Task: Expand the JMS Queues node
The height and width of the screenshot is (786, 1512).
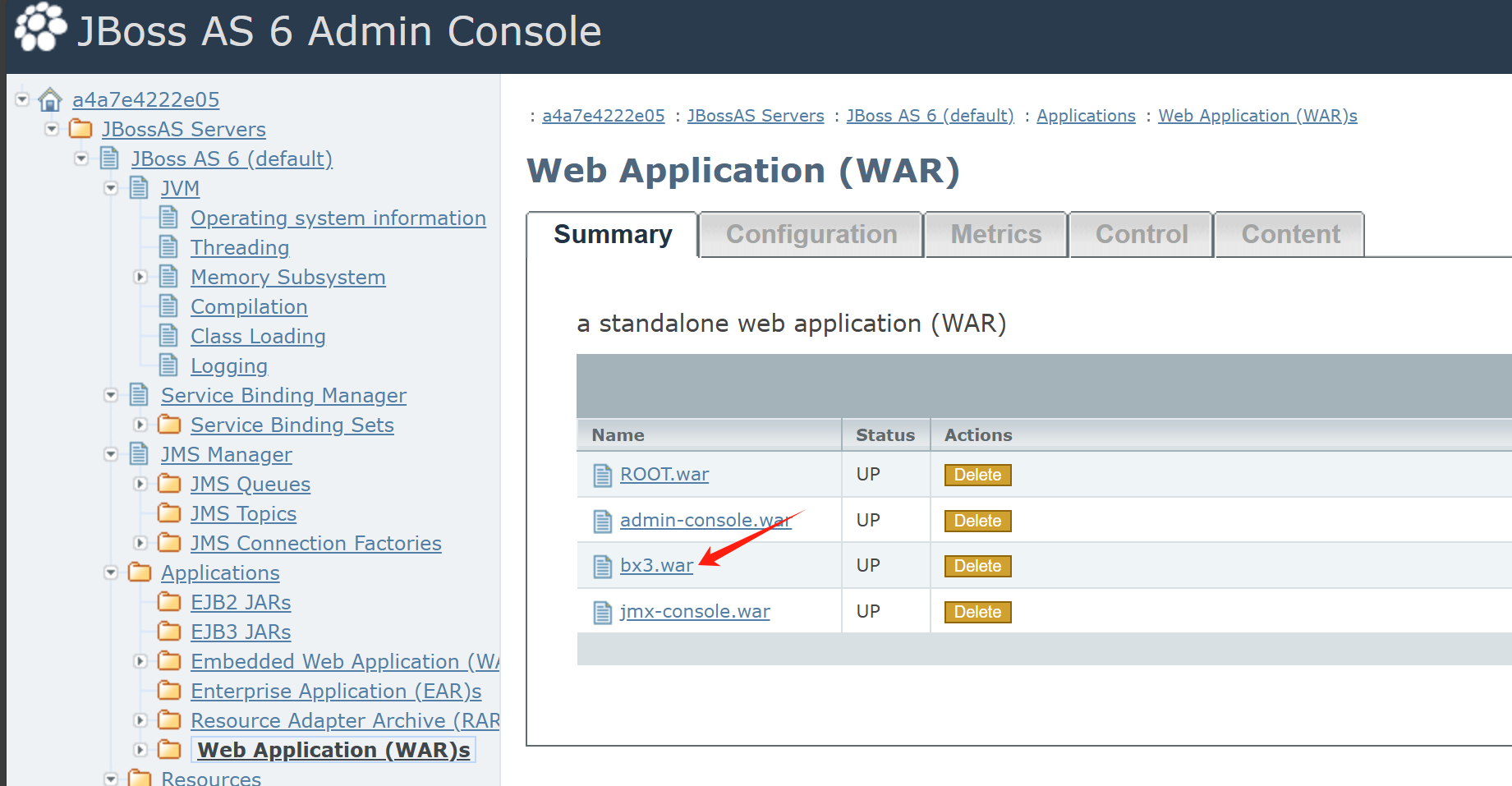Action: point(140,484)
